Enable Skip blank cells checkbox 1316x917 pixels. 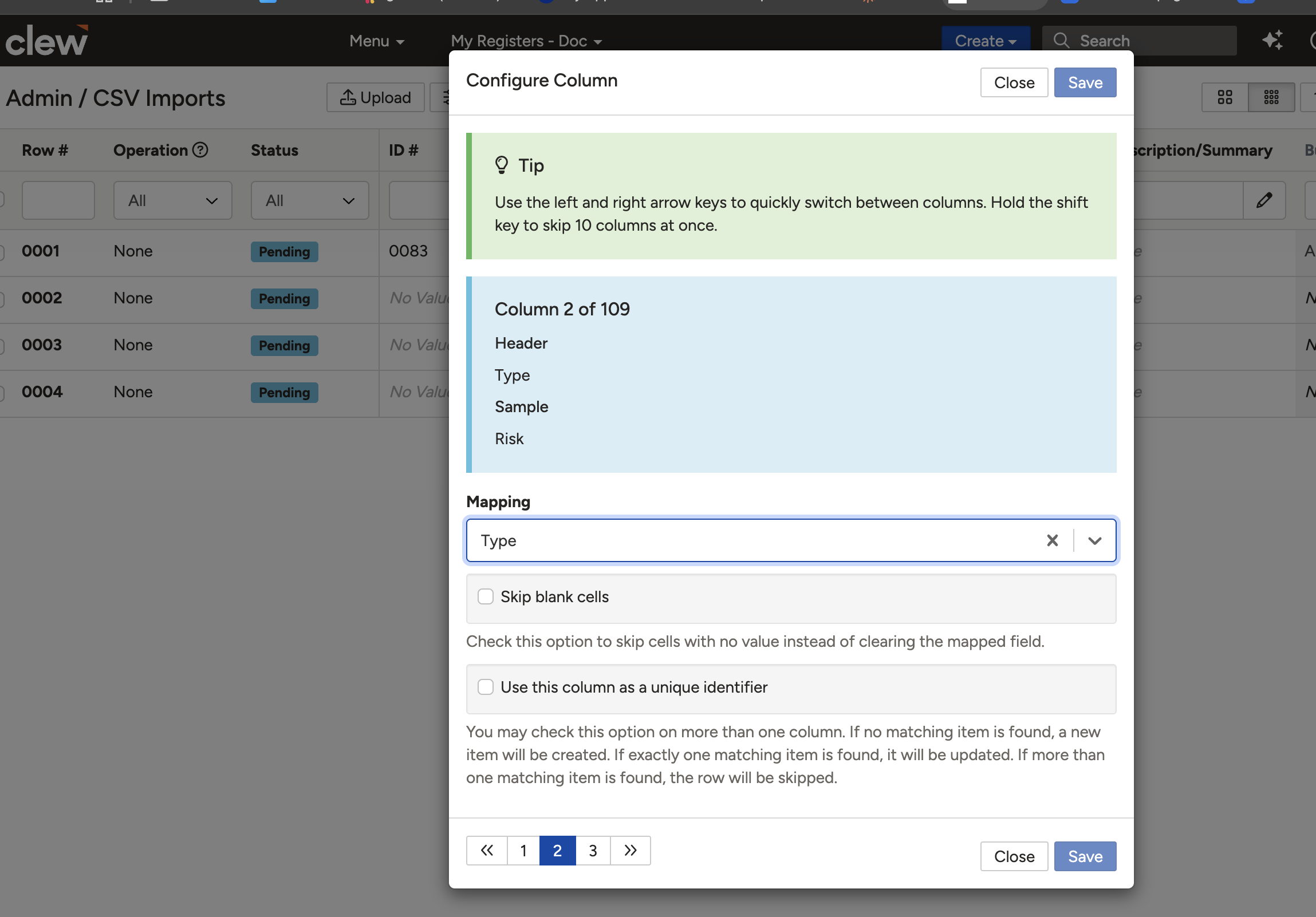[x=486, y=597]
